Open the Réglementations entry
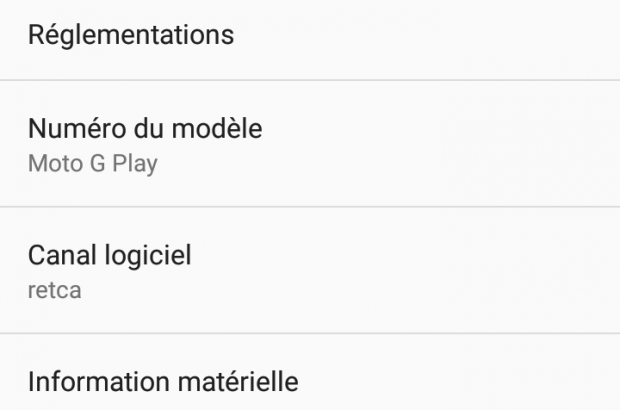Screen dimensions: 620x410 coord(131,36)
